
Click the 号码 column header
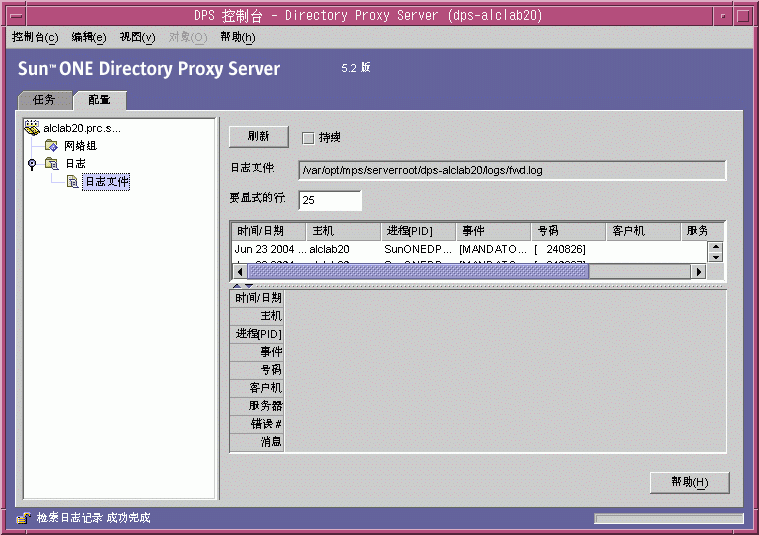click(569, 231)
